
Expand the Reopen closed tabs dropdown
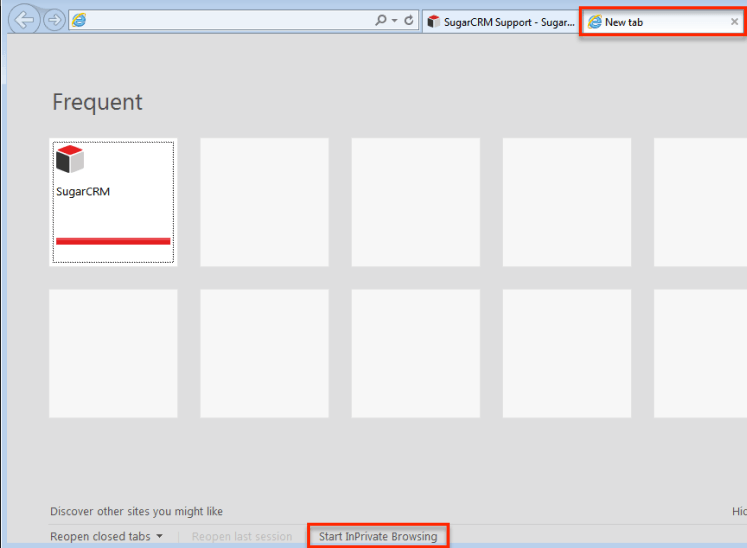click(x=106, y=537)
